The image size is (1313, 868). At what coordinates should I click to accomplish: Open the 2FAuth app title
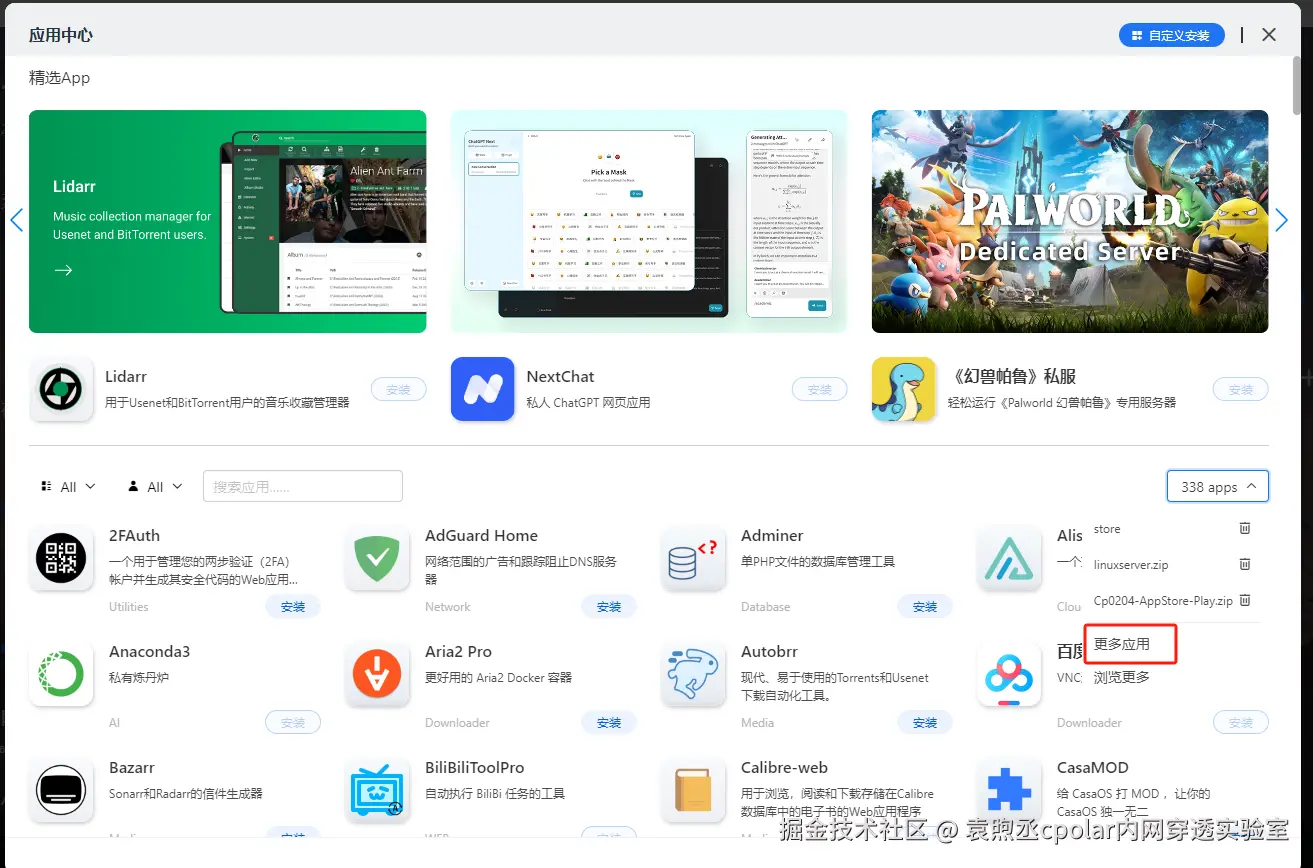(134, 535)
